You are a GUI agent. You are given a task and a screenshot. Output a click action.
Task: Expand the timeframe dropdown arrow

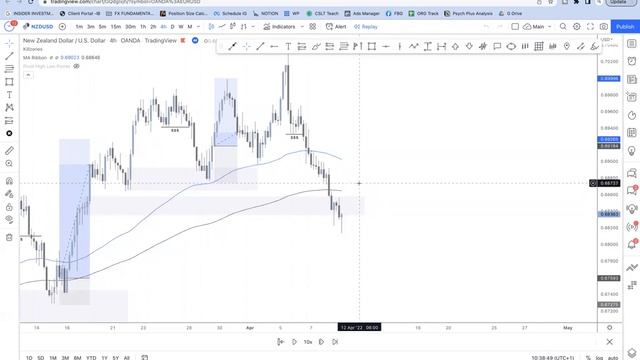point(198,27)
